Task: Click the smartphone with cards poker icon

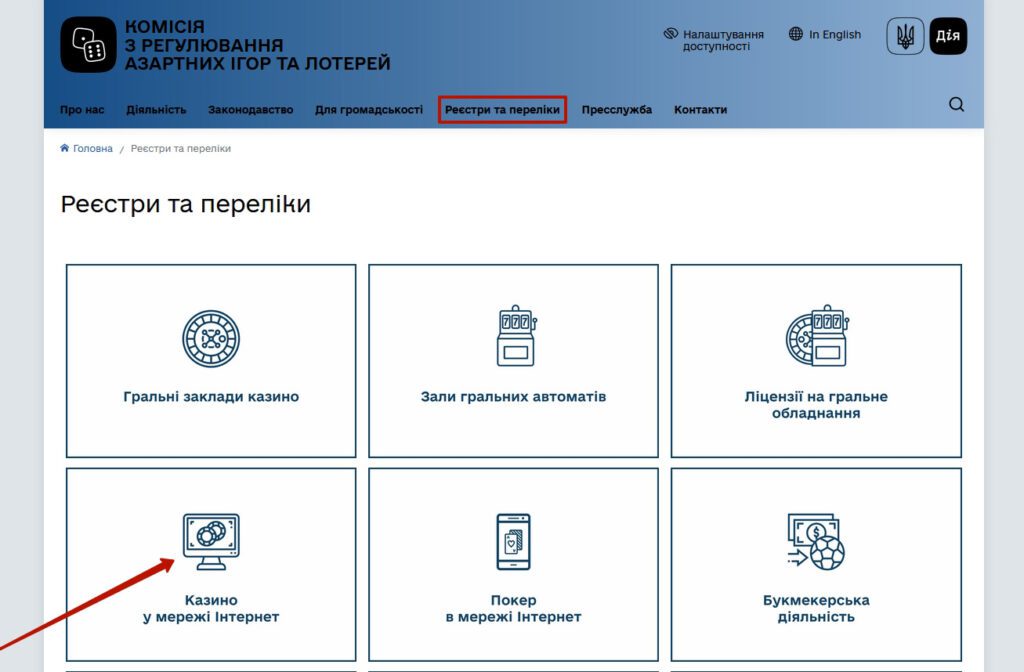Action: coord(513,541)
